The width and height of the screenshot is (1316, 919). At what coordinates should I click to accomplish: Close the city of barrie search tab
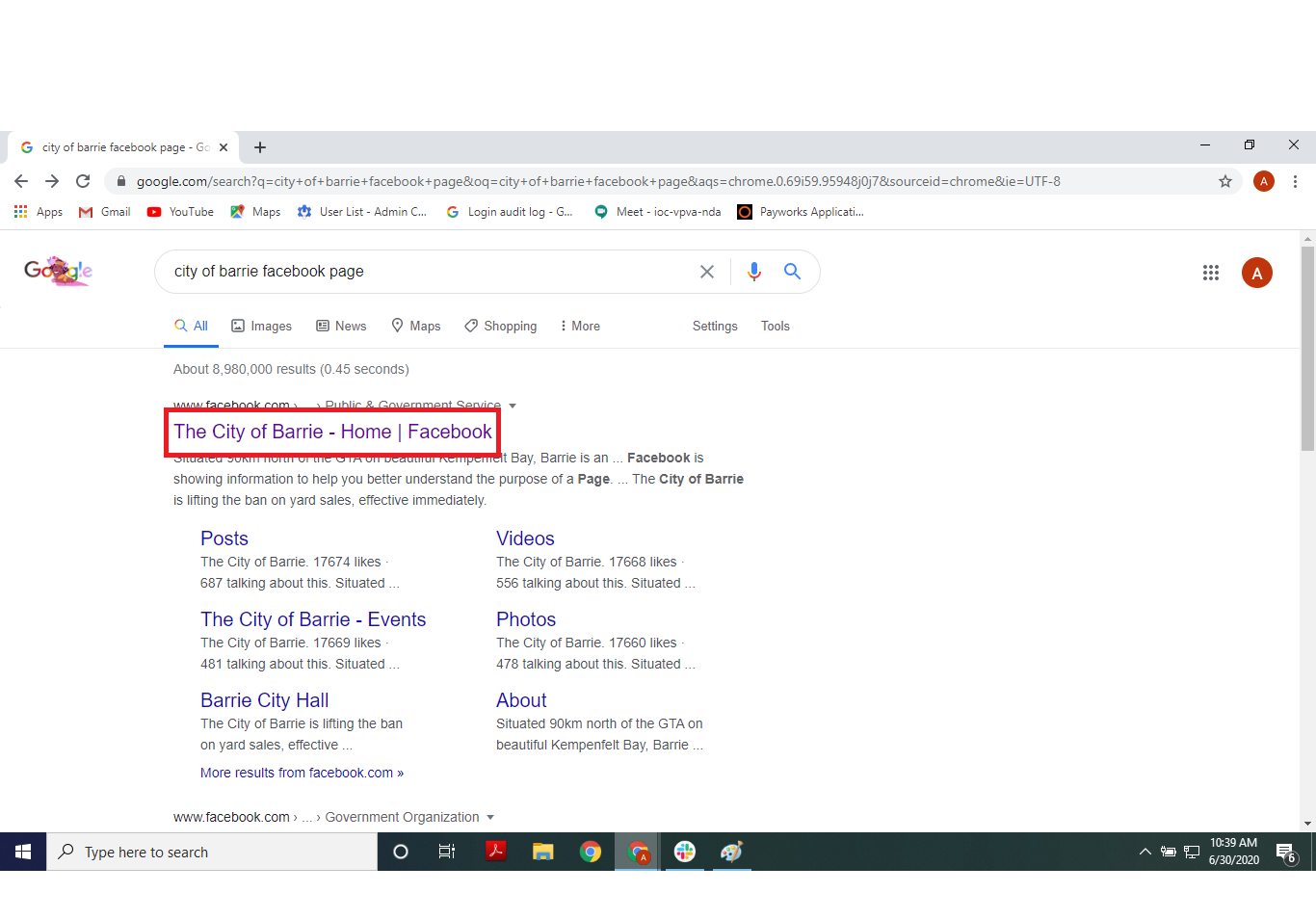(x=224, y=147)
